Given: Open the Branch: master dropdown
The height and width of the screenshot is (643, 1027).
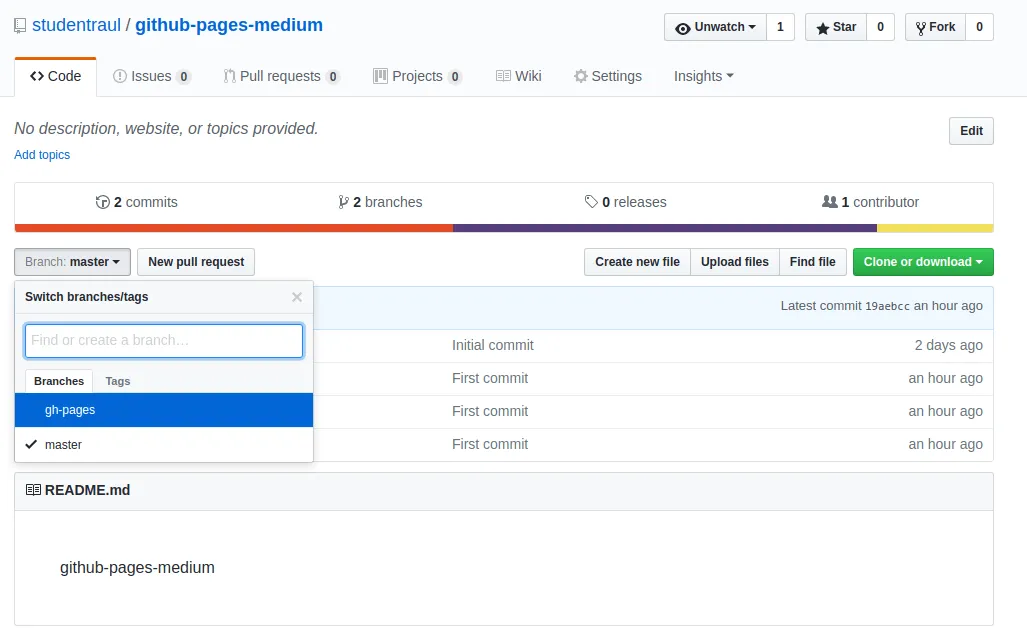Looking at the screenshot, I should coord(73,262).
